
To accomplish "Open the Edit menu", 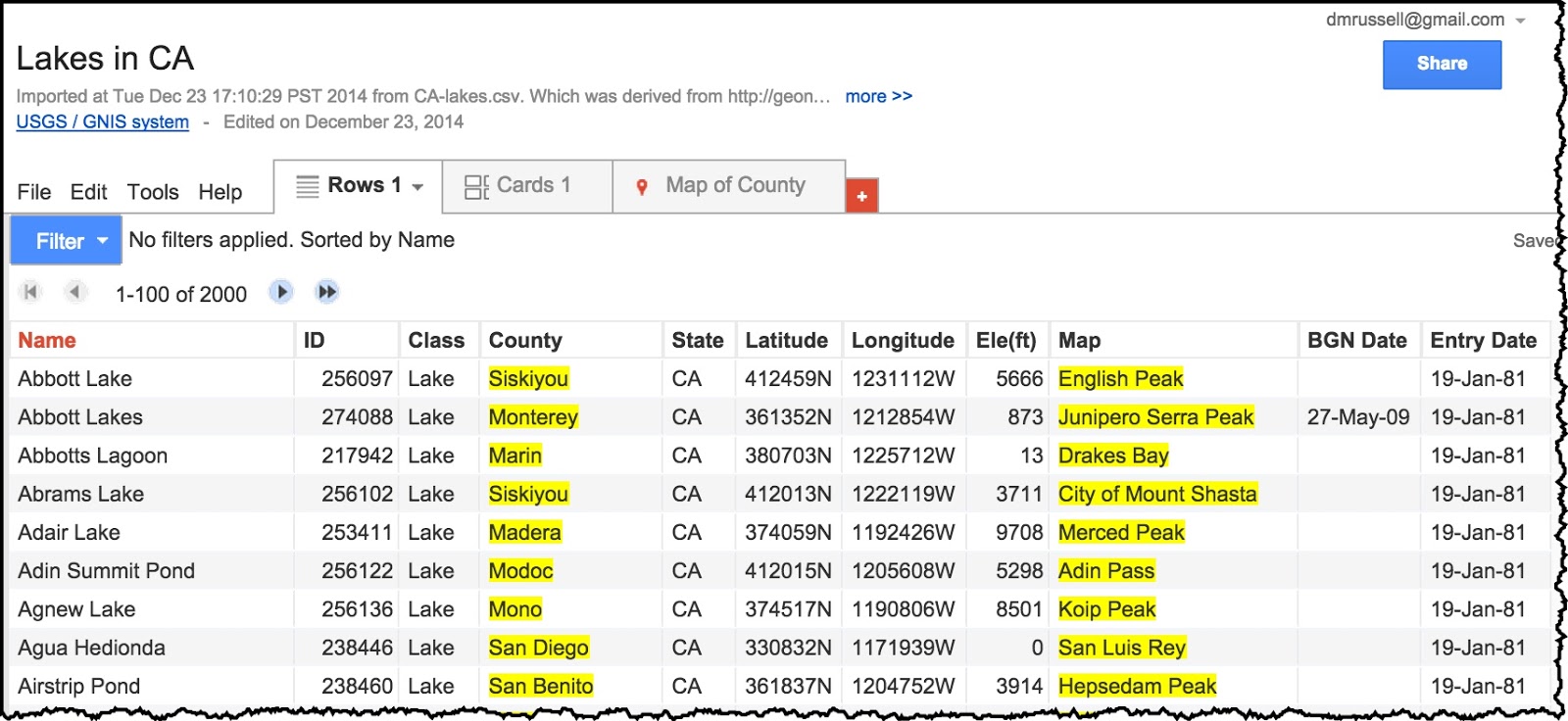I will (x=88, y=192).
